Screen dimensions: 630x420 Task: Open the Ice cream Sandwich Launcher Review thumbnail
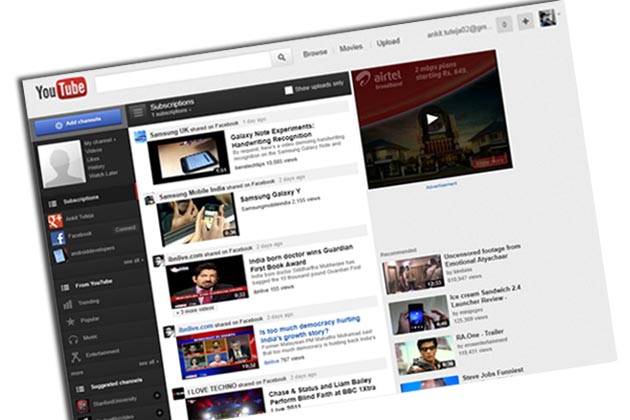pos(419,315)
